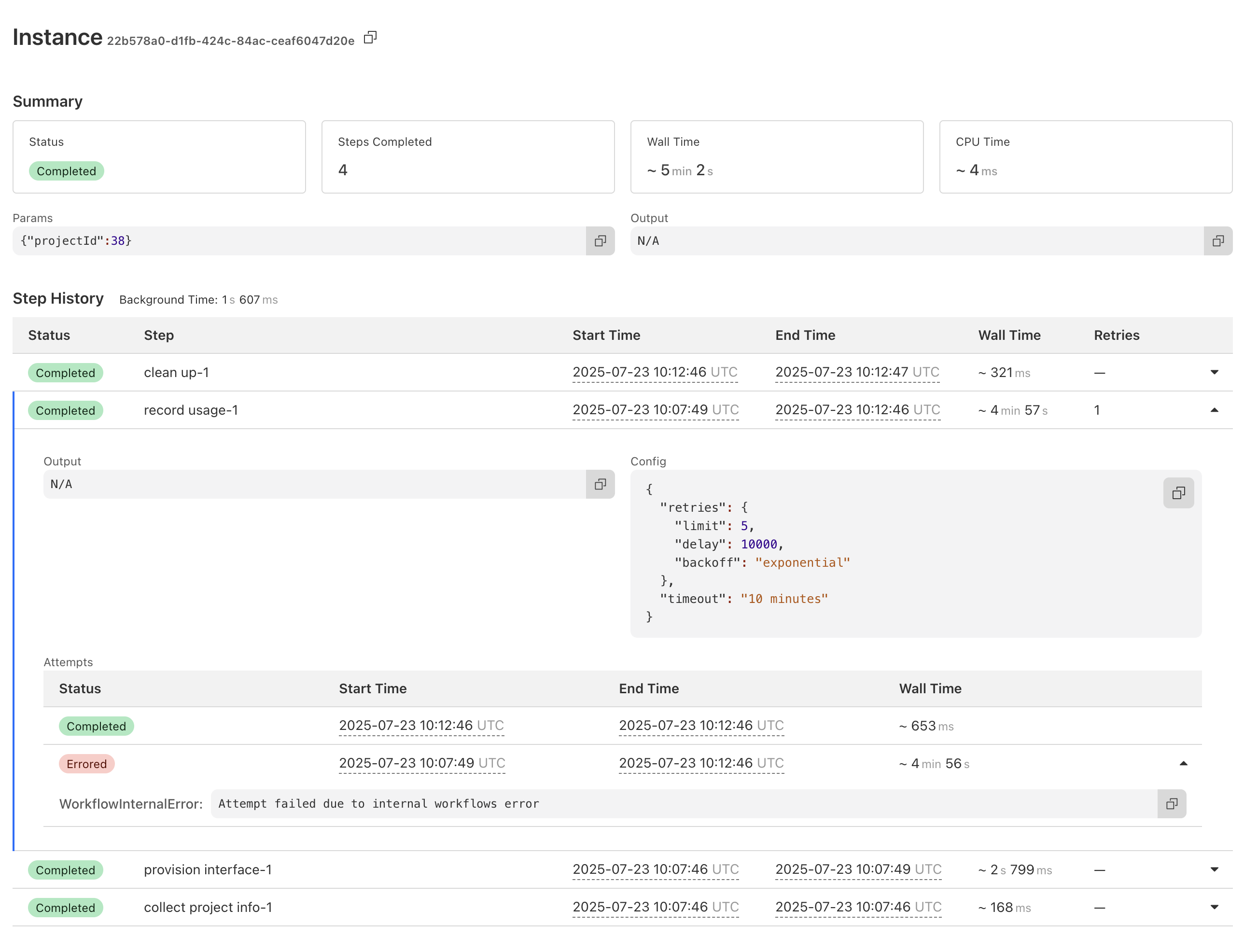This screenshot has width=1258, height=952.
Task: Click the collect project info-1 end time
Action: 858,907
